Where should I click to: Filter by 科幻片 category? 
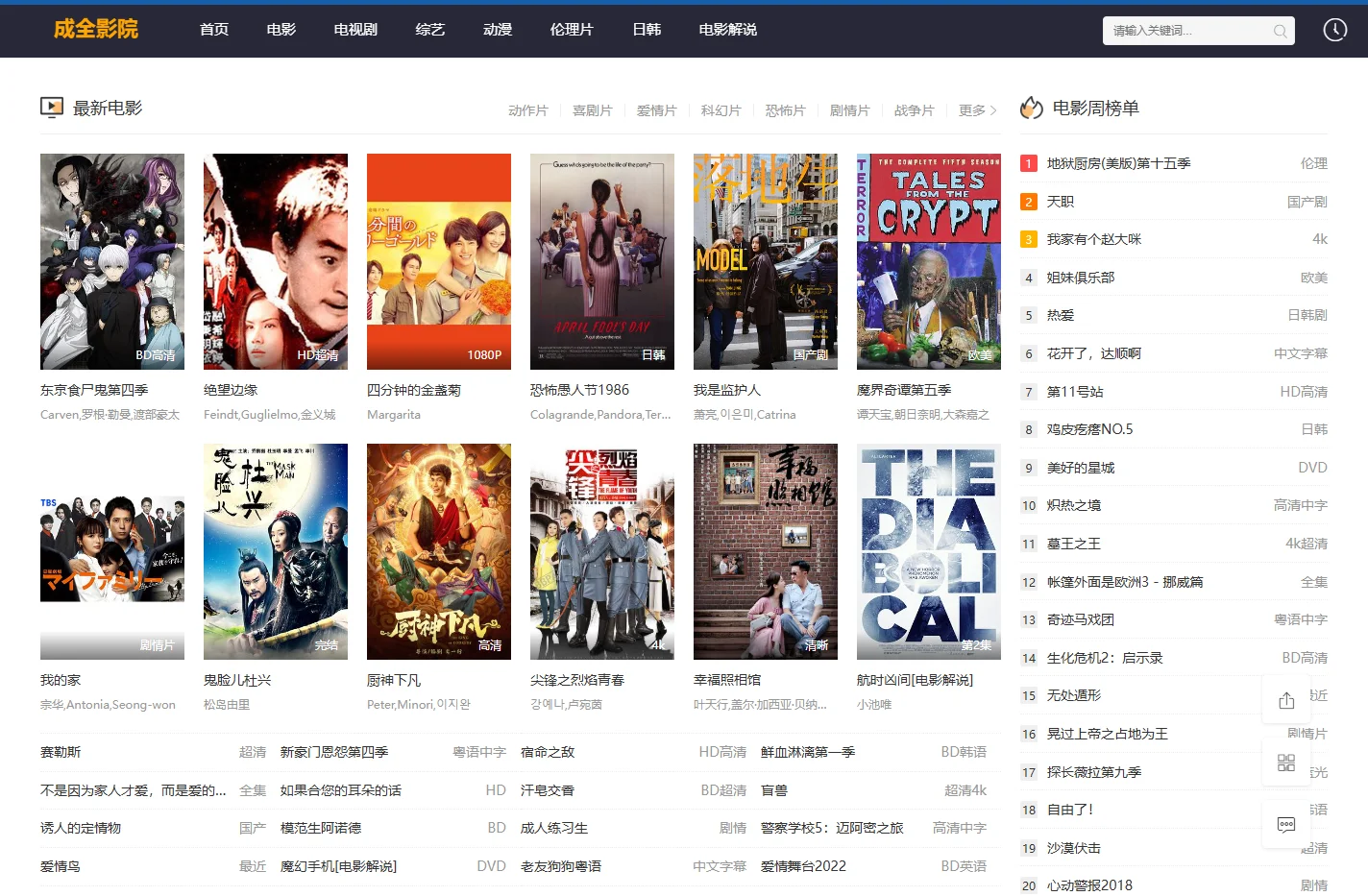pos(721,110)
